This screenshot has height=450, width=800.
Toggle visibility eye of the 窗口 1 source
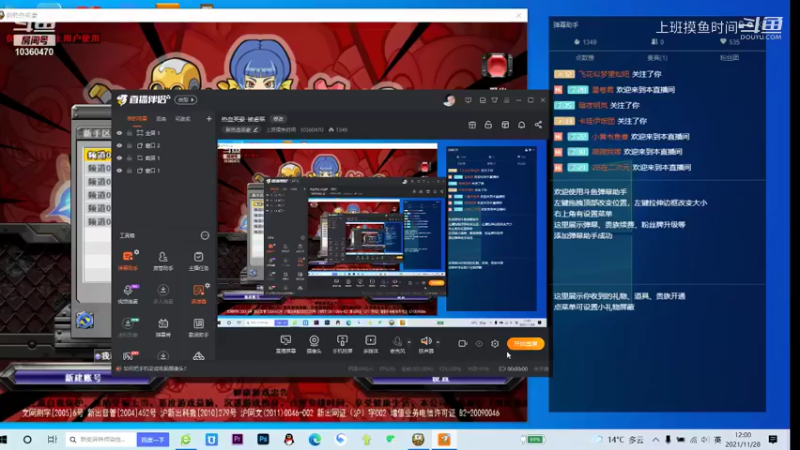119,170
